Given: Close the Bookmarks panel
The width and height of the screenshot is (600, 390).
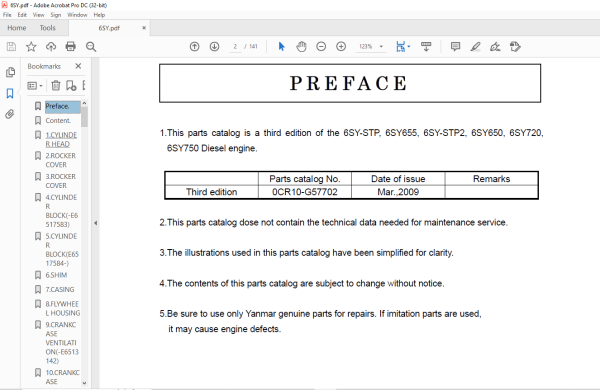Looking at the screenshot, I should [78, 66].
